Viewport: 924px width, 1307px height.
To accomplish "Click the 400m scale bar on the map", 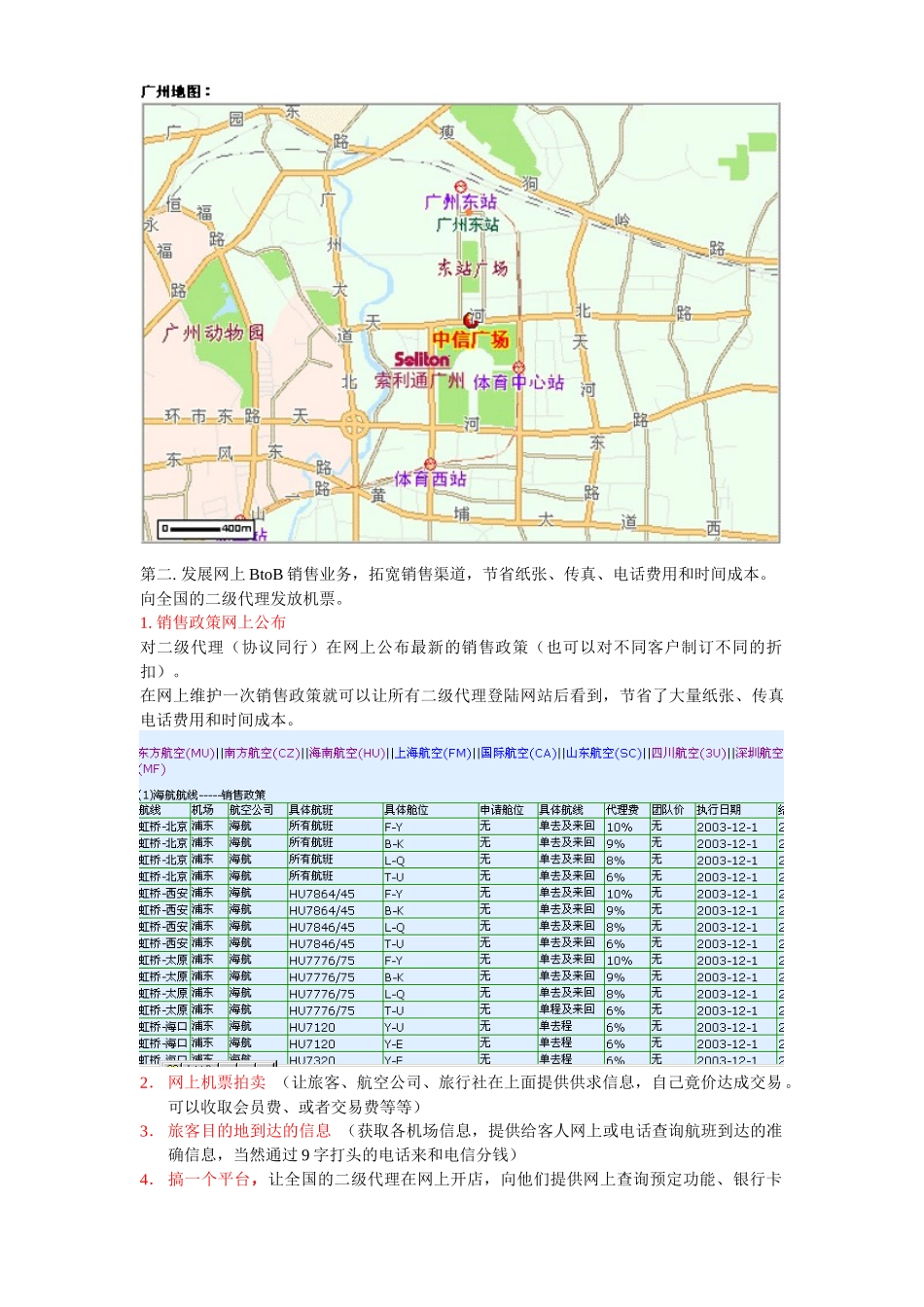I will (x=206, y=529).
